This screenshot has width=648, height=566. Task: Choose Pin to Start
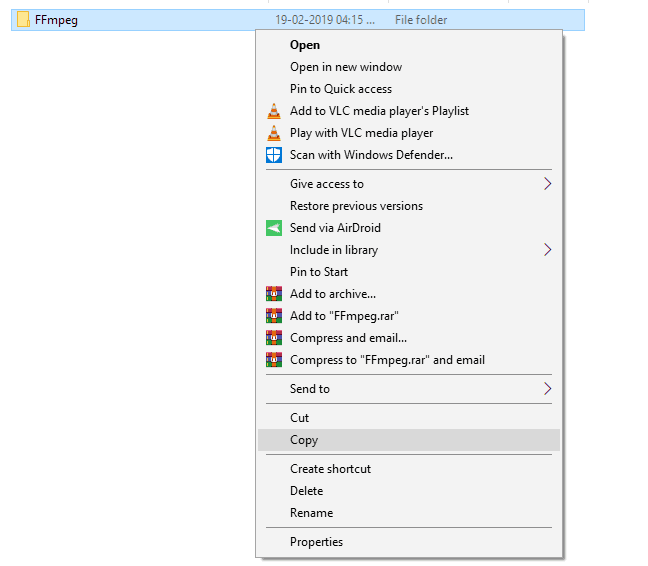[x=409, y=272]
